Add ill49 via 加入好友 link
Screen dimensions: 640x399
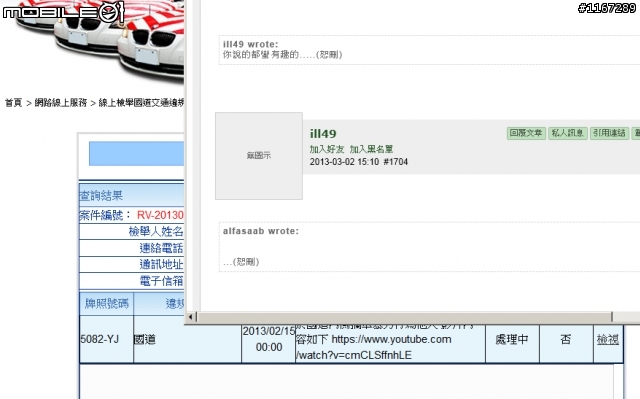pos(327,149)
